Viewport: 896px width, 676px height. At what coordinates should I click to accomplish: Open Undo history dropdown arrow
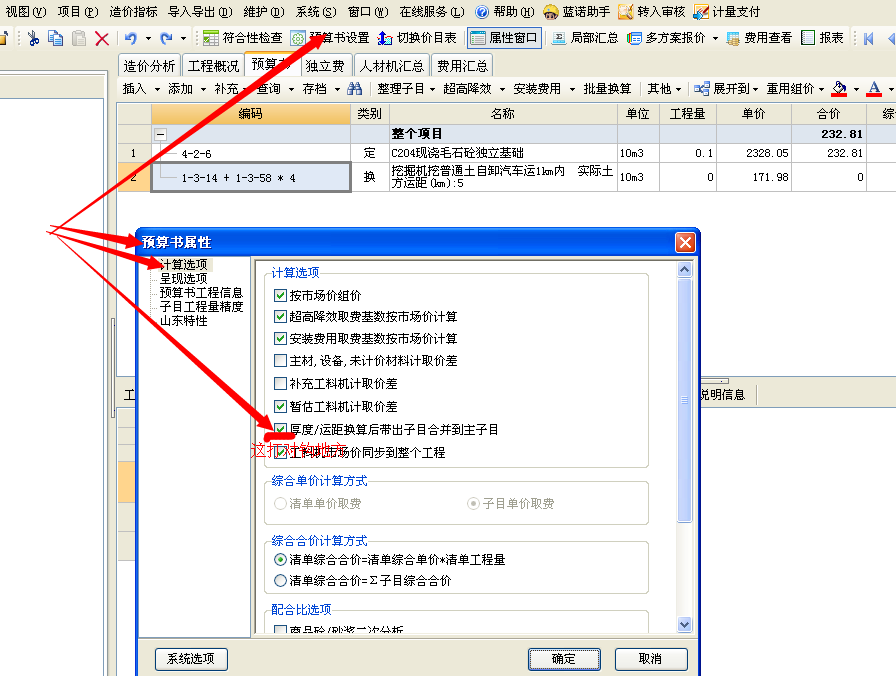[x=148, y=39]
